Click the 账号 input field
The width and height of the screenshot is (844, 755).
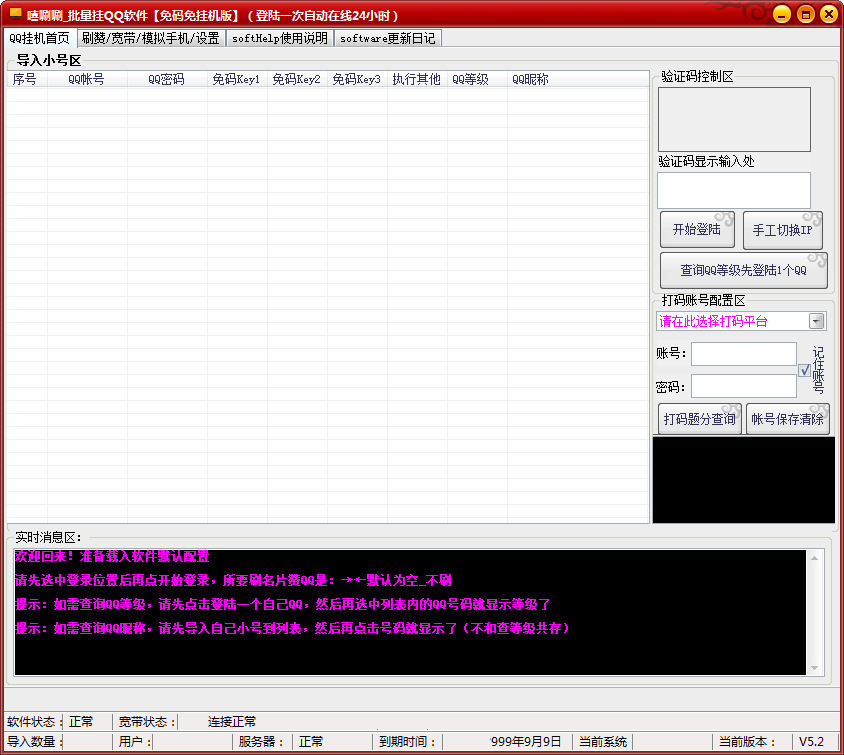tap(743, 354)
